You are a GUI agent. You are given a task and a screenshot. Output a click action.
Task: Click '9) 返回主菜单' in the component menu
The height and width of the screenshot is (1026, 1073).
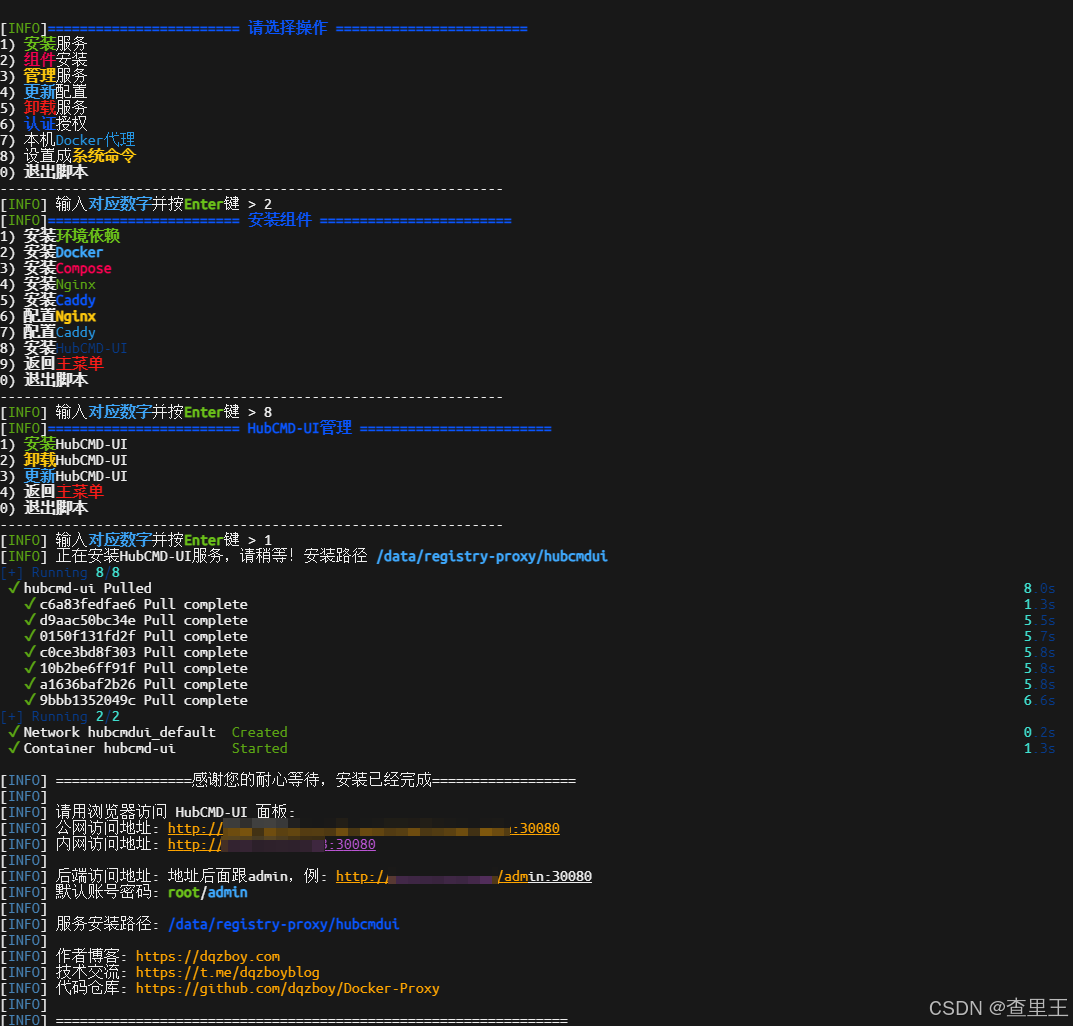pyautogui.click(x=52, y=364)
